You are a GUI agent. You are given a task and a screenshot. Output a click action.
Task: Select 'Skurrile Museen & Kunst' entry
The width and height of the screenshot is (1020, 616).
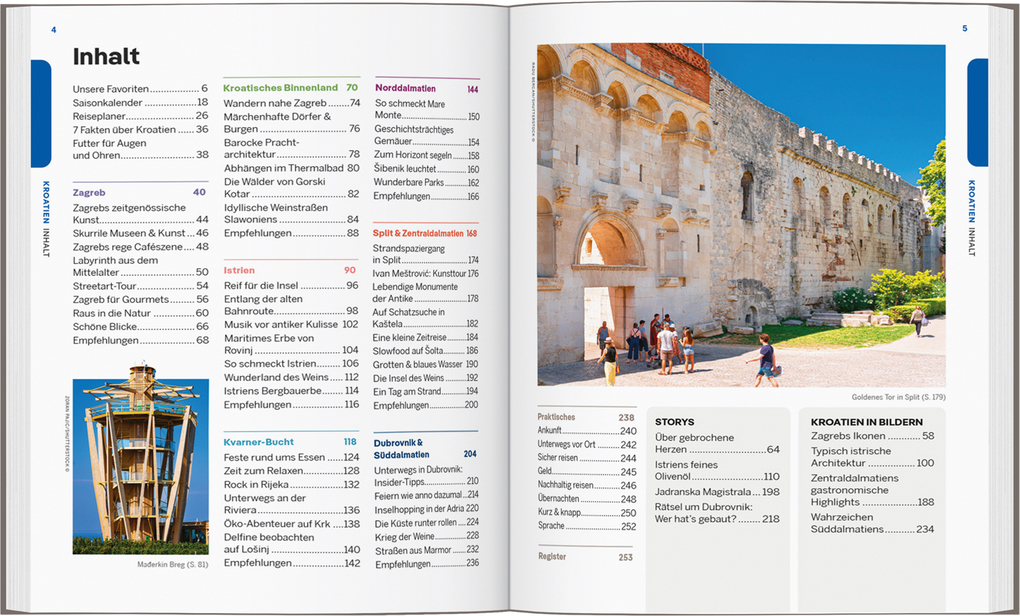pyautogui.click(x=141, y=233)
